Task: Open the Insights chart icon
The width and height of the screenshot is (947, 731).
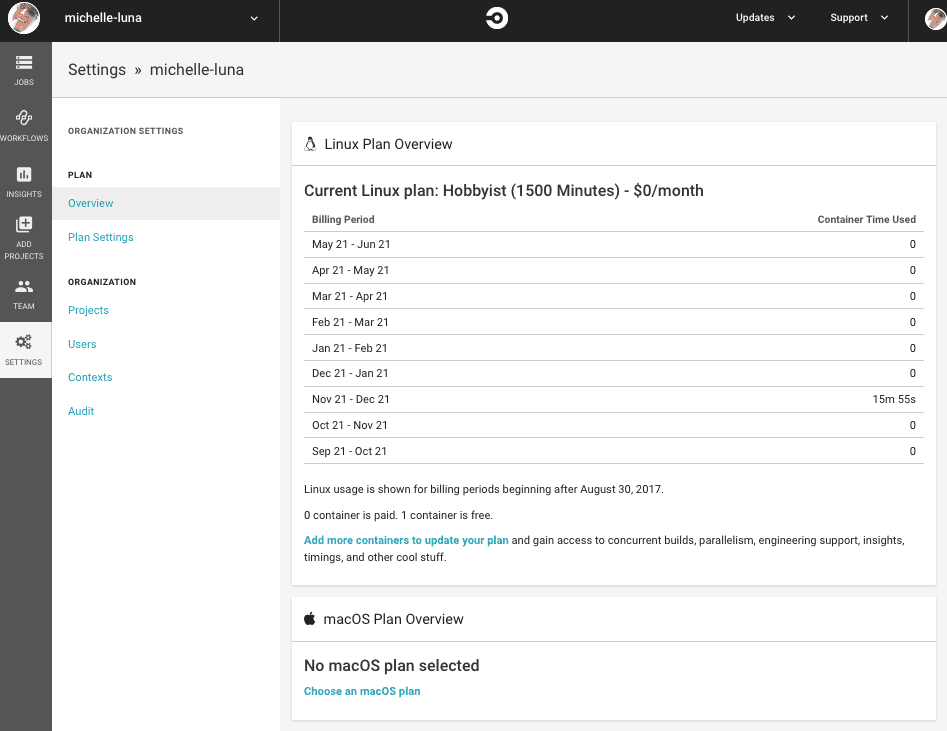Action: [24, 174]
